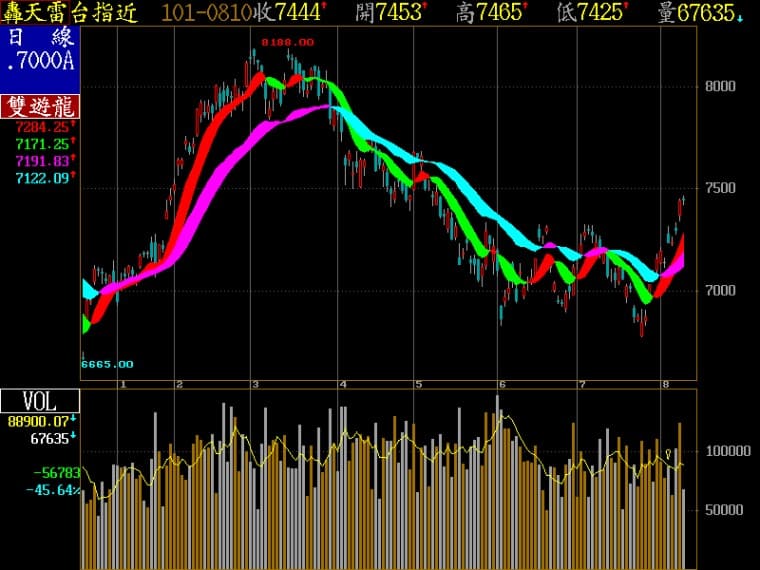
Task: Click the 雙遊龍 indicator label
Action: click(39, 108)
